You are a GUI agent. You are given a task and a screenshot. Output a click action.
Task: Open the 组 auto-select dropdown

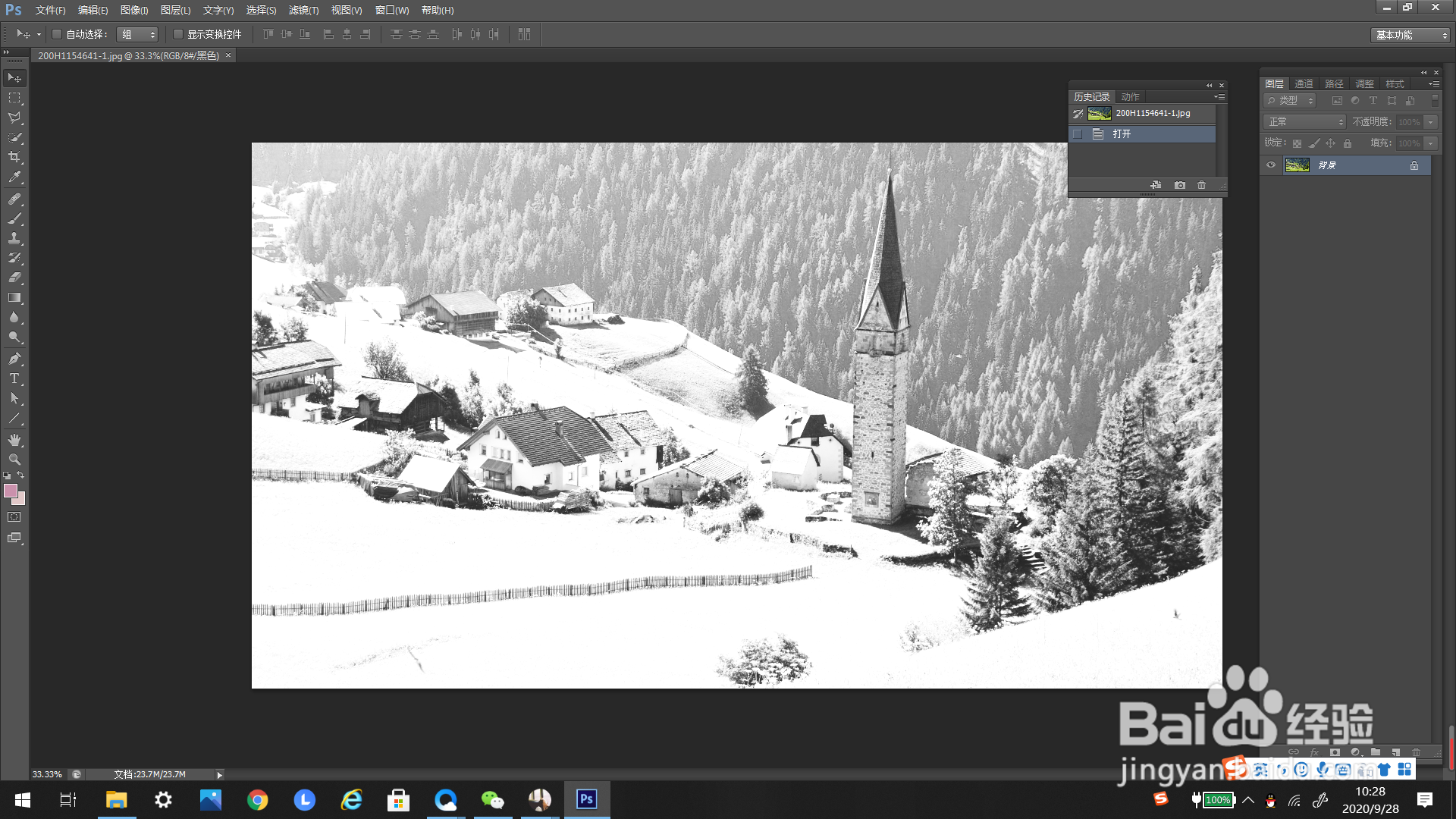pos(137,34)
